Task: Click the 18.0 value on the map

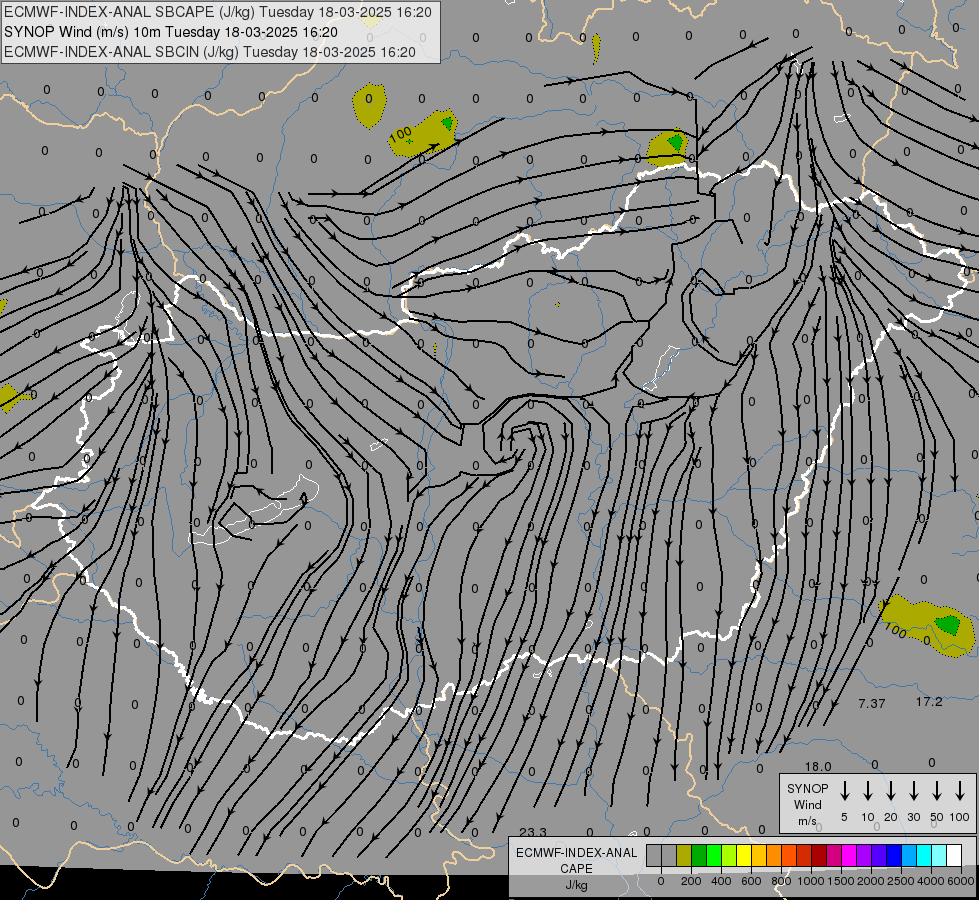Action: point(818,766)
